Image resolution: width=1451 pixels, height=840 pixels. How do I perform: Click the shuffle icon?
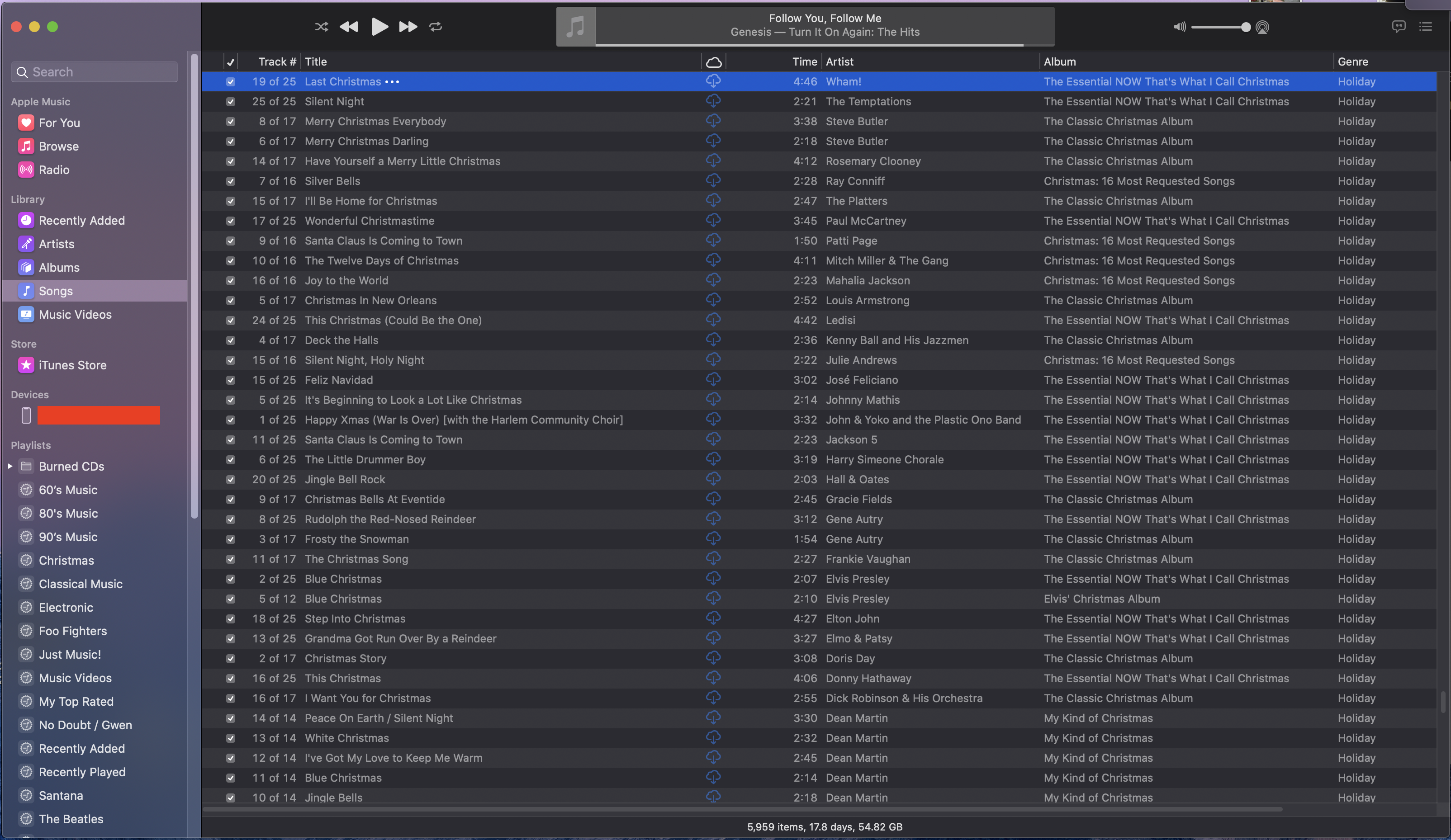(321, 27)
